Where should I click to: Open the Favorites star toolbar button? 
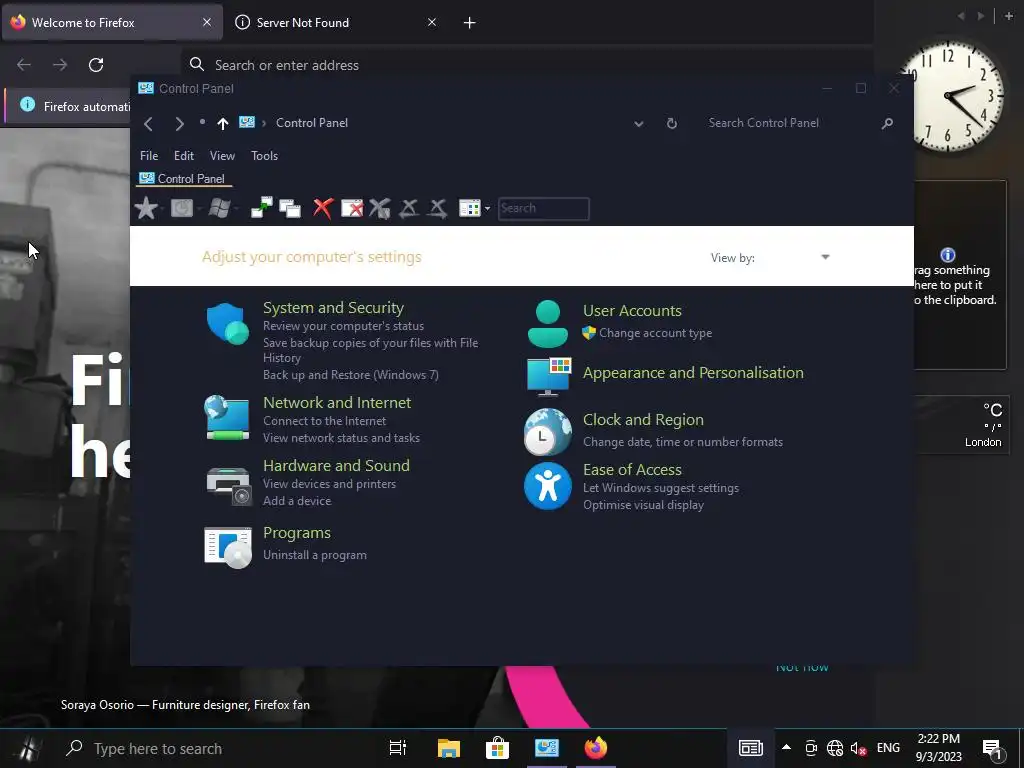(x=146, y=208)
